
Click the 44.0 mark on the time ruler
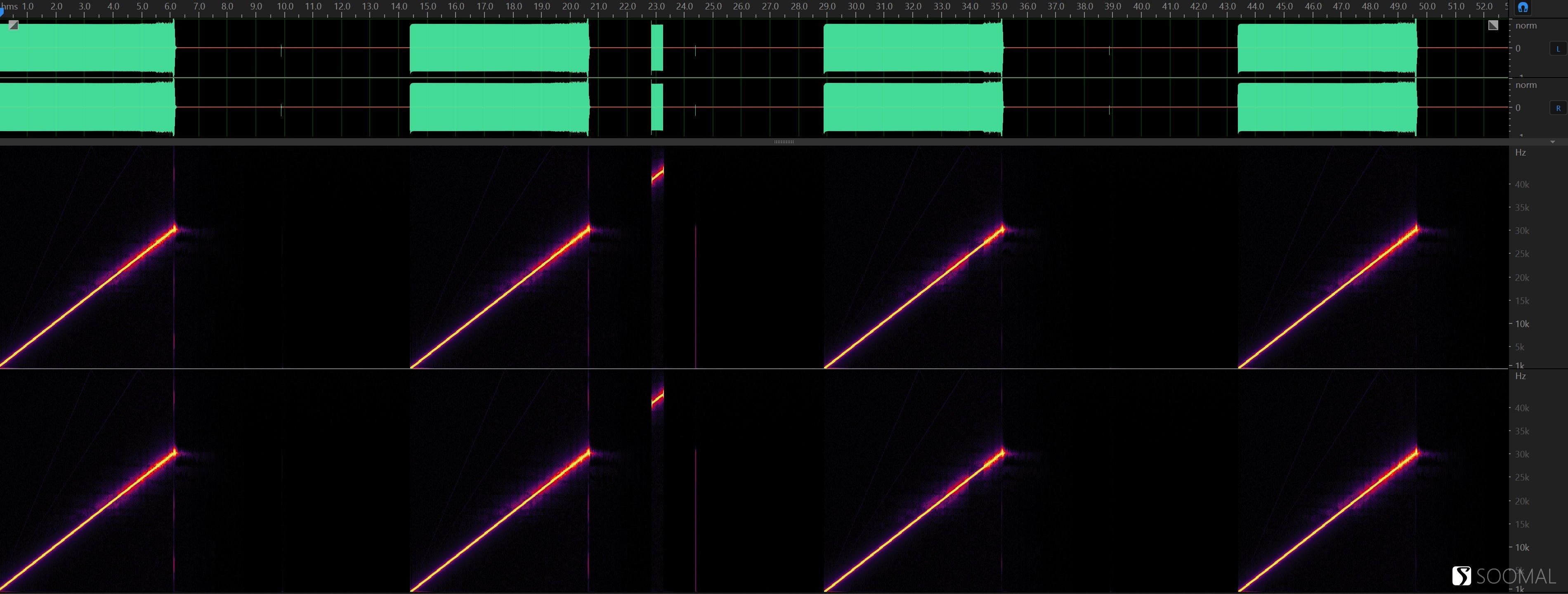coord(1256,6)
